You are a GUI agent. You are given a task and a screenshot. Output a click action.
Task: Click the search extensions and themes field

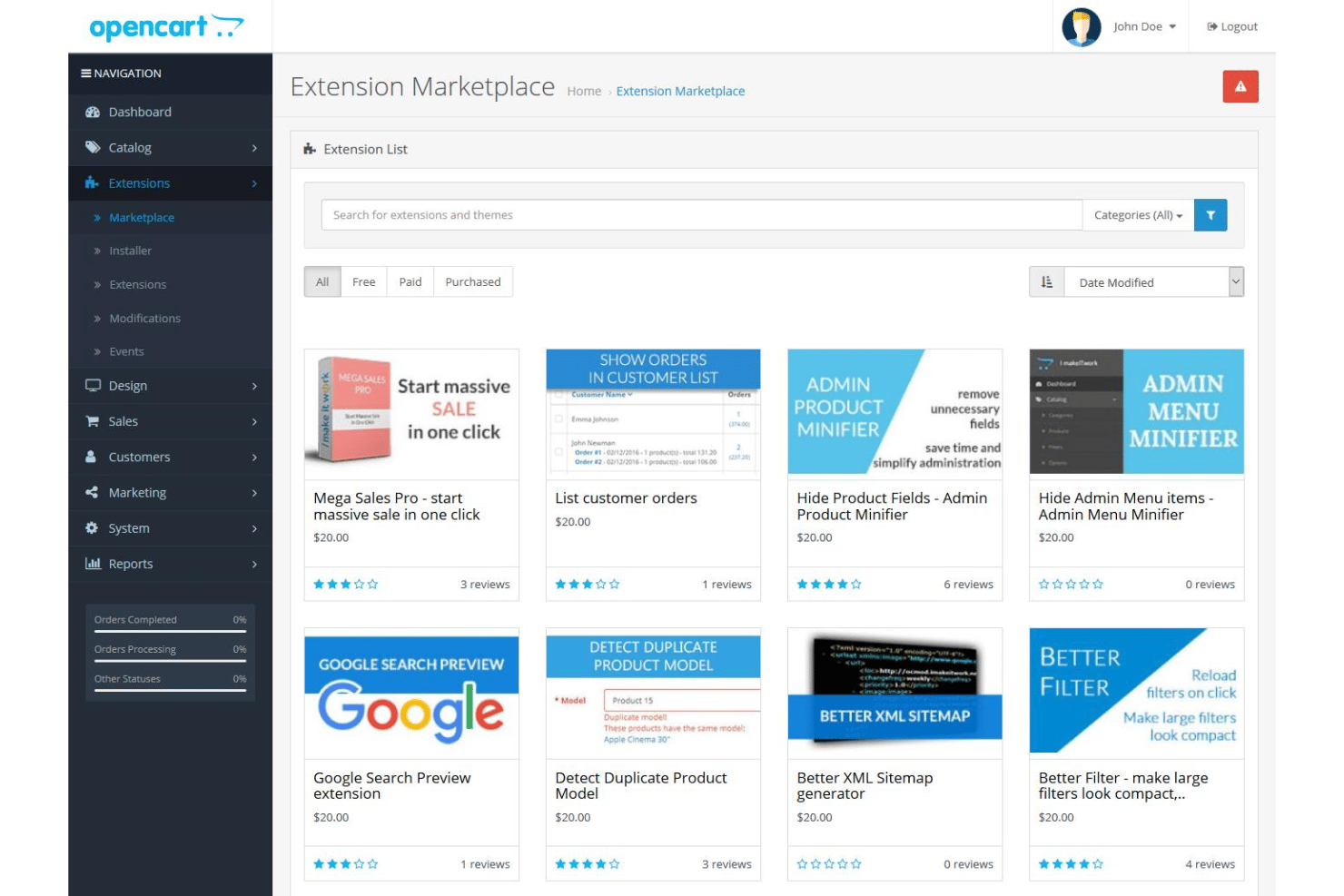click(x=702, y=215)
